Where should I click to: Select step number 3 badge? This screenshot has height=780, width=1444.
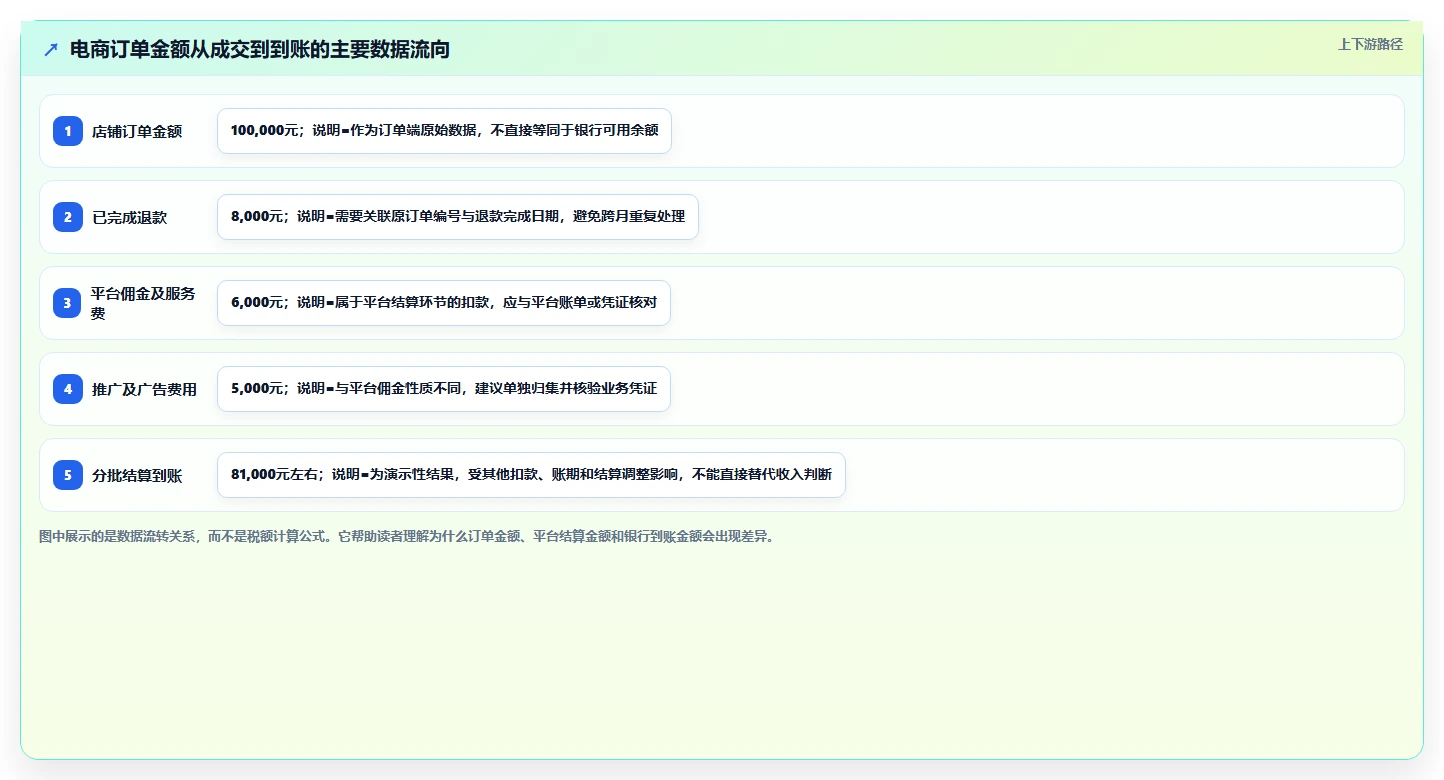coord(68,303)
